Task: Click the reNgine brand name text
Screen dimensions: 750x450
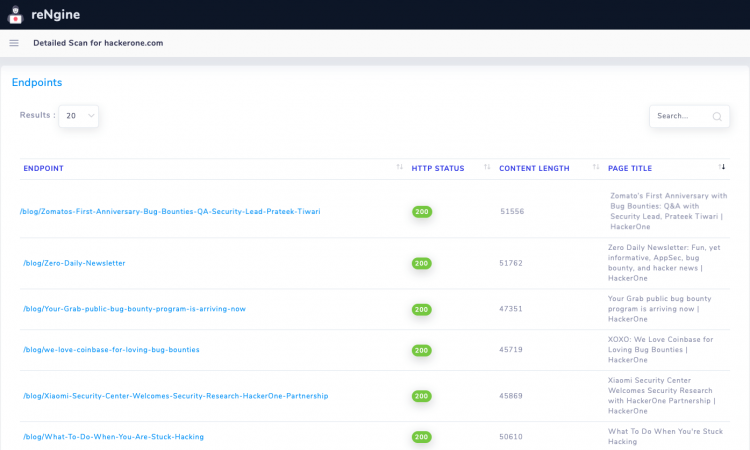Action: click(55, 15)
